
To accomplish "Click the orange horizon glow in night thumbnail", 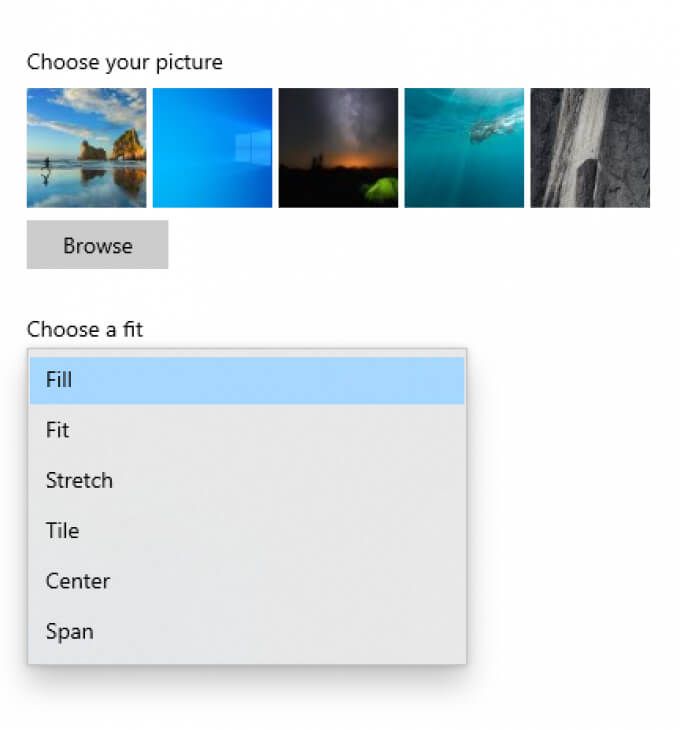I will tap(355, 162).
